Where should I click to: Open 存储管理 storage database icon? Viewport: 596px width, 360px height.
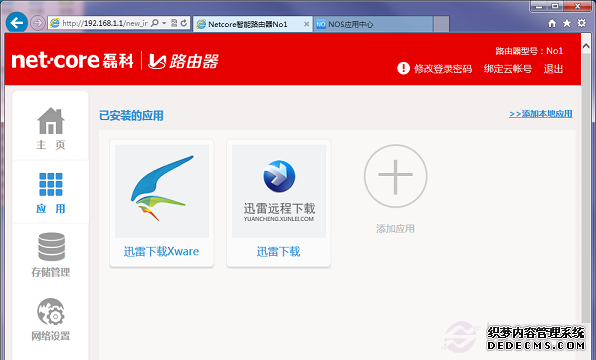pos(51,247)
